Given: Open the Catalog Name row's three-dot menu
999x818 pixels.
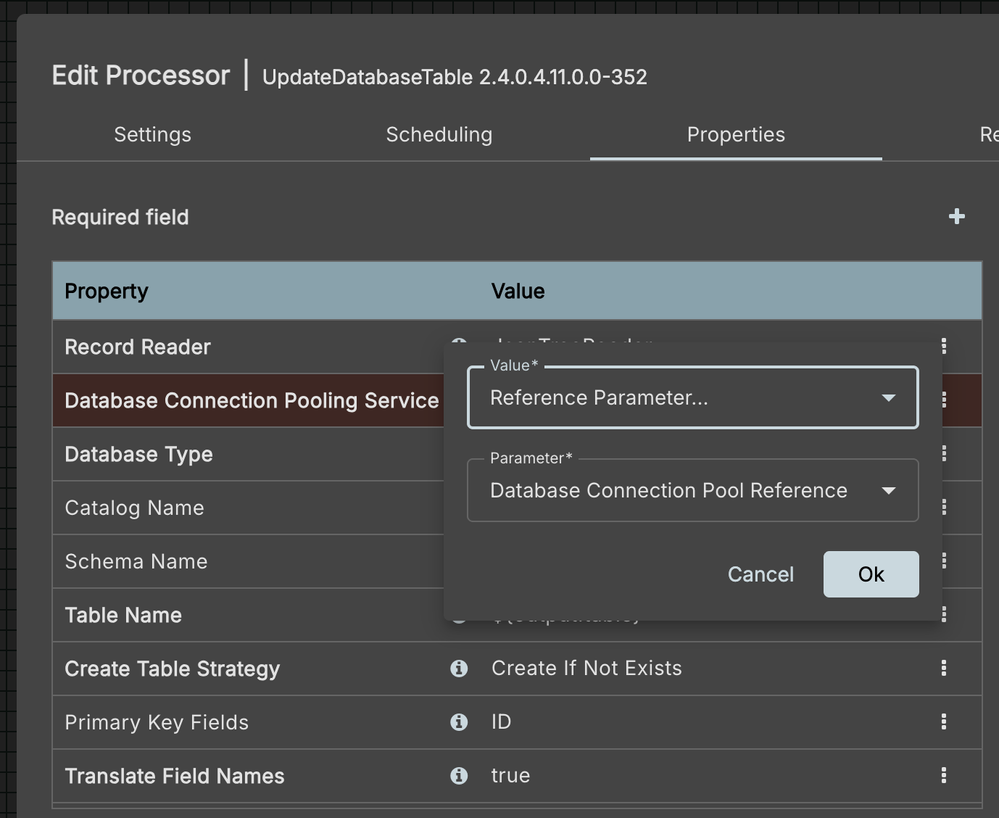Looking at the screenshot, I should 943,507.
